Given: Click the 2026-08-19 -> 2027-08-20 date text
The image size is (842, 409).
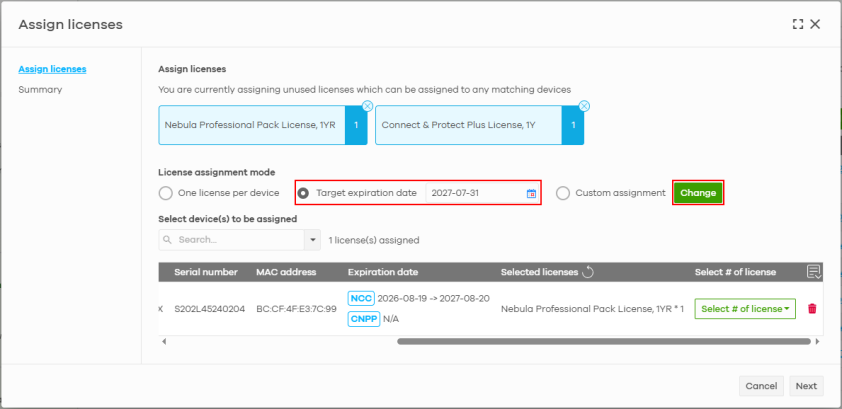Looking at the screenshot, I should tap(433, 298).
